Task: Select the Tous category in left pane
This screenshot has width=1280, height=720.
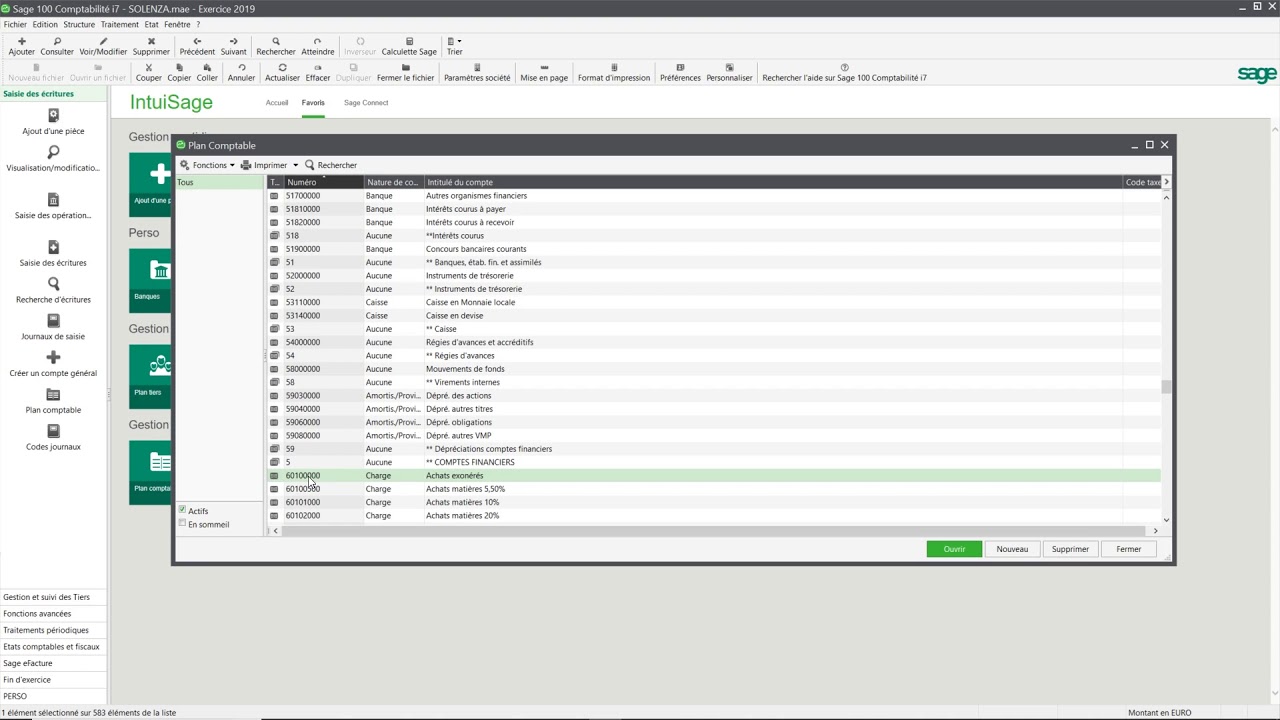Action: [219, 182]
